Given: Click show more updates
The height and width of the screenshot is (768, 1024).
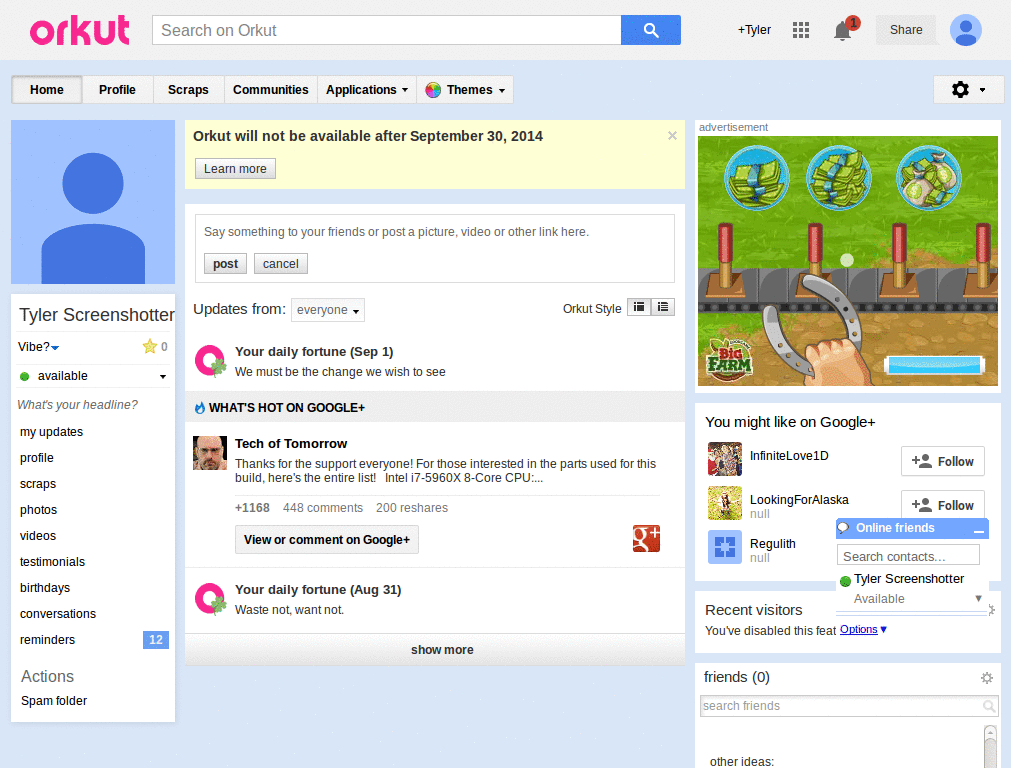Looking at the screenshot, I should click(435, 650).
